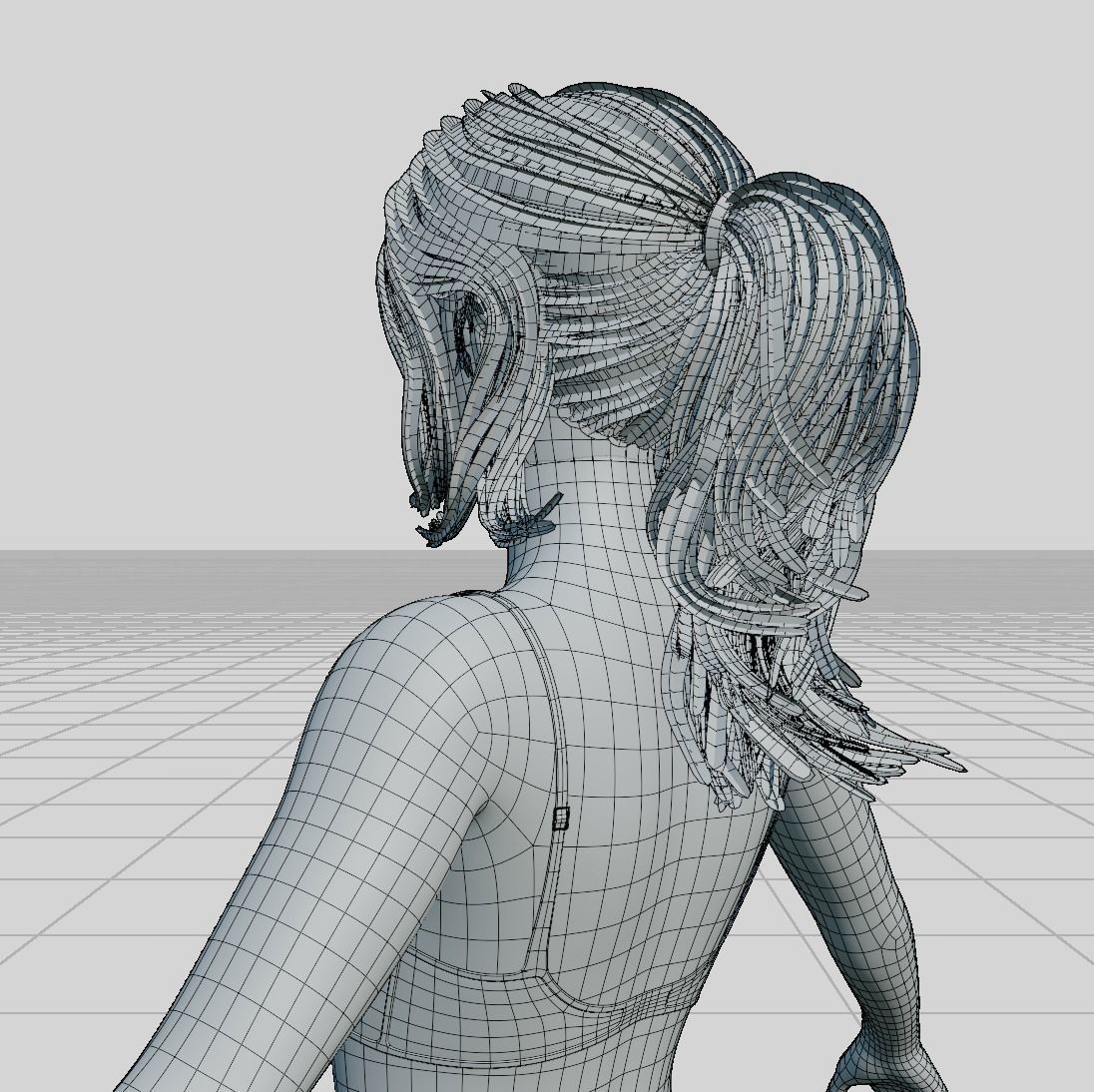This screenshot has width=1094, height=1092.
Task: Click the square strap adjuster buckle
Action: (561, 819)
